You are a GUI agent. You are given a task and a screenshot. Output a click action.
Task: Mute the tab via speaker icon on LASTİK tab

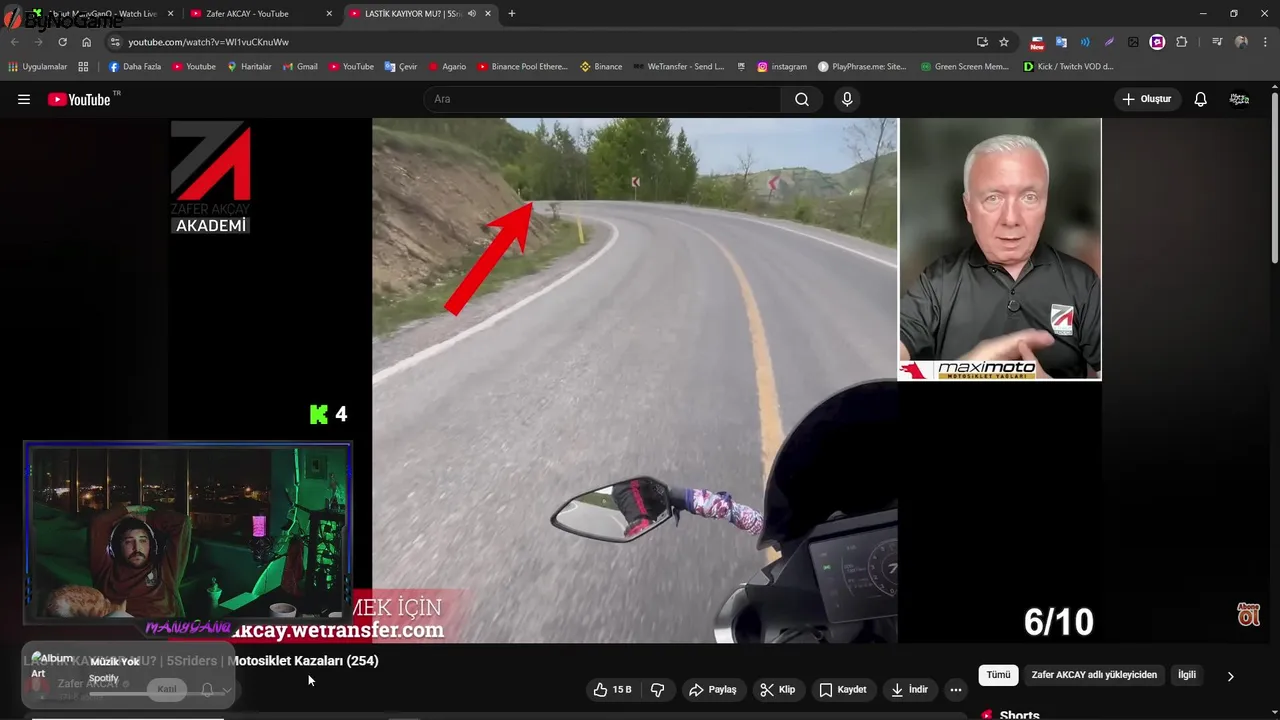pos(472,14)
